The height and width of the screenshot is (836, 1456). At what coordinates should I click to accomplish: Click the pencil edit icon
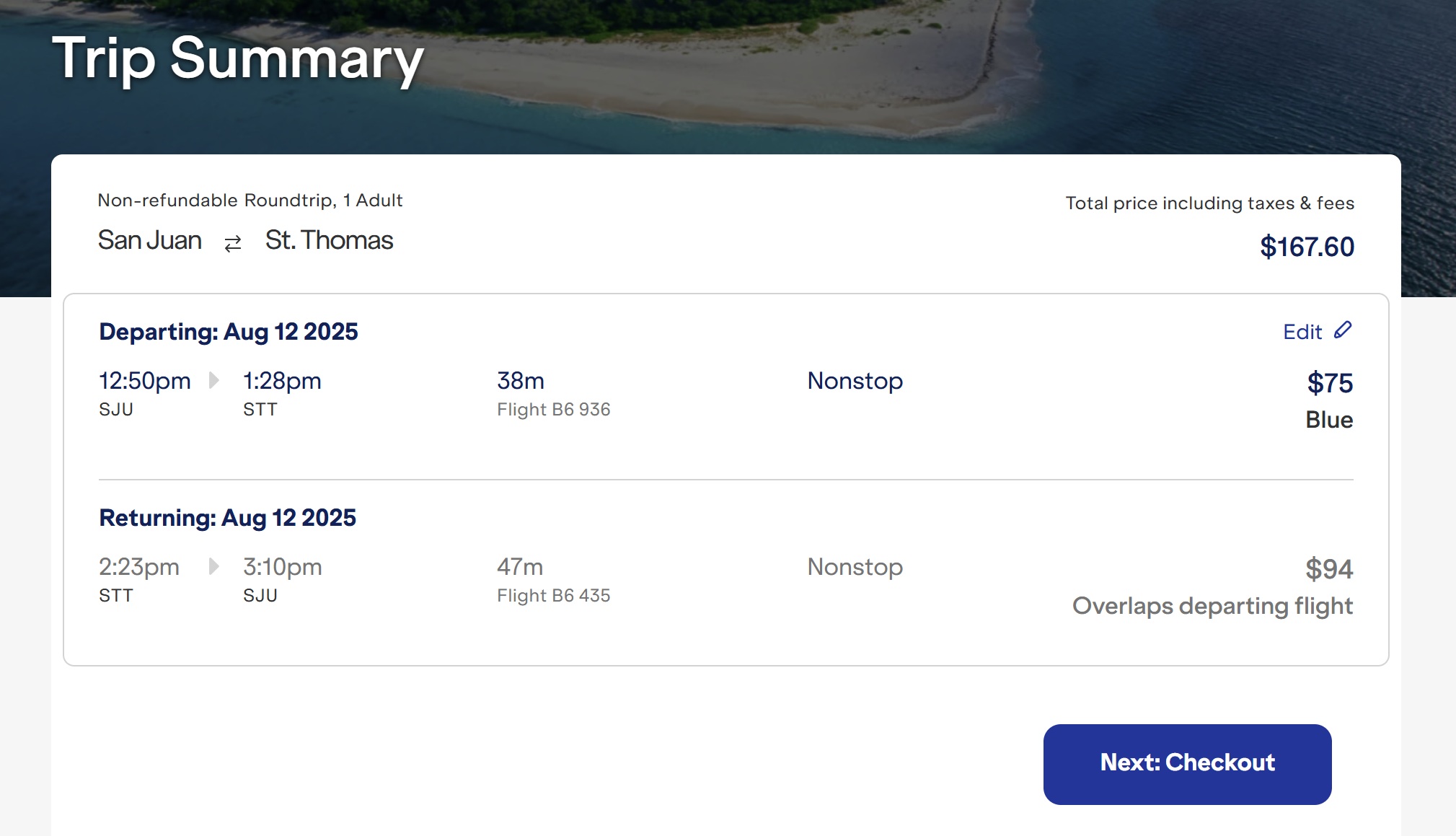coord(1342,330)
